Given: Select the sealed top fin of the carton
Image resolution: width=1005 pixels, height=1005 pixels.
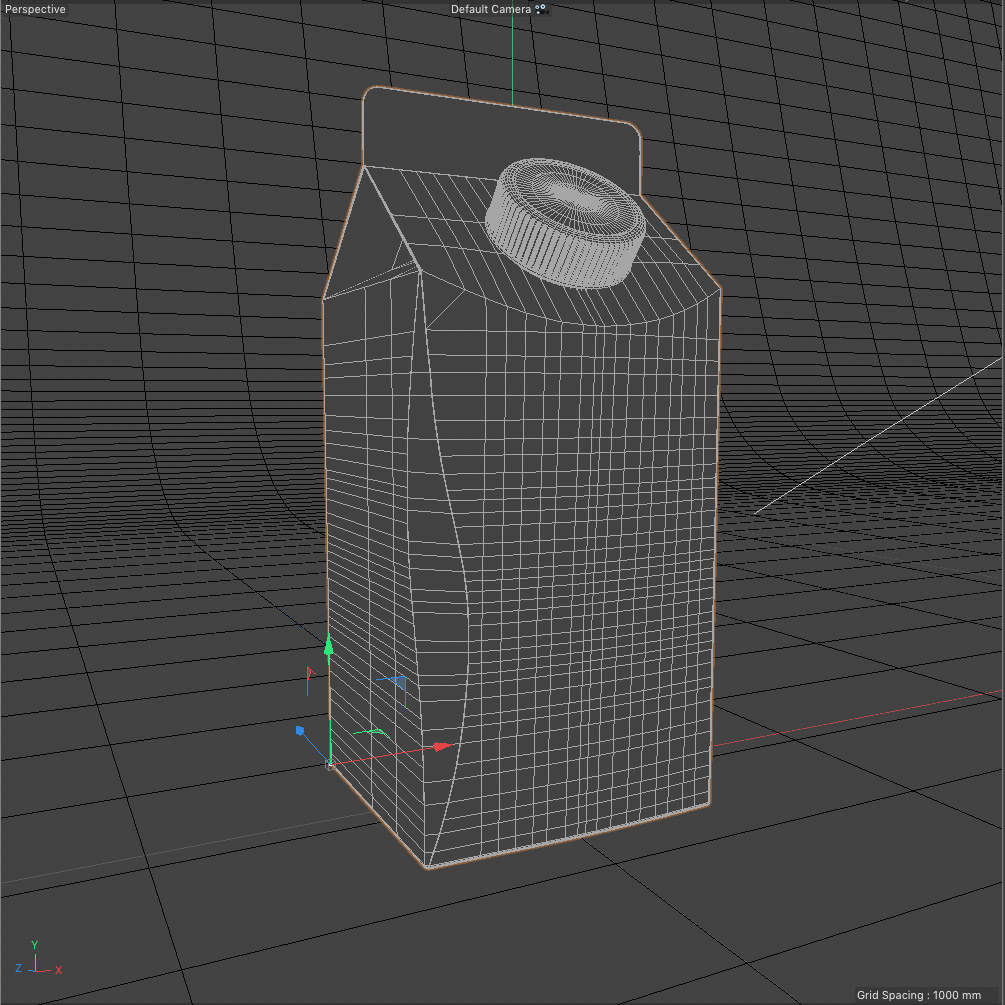Looking at the screenshot, I should tap(501, 138).
